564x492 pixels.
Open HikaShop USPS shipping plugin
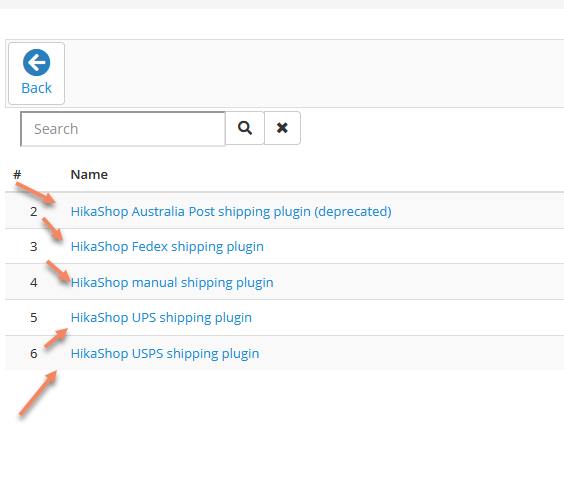(x=165, y=354)
